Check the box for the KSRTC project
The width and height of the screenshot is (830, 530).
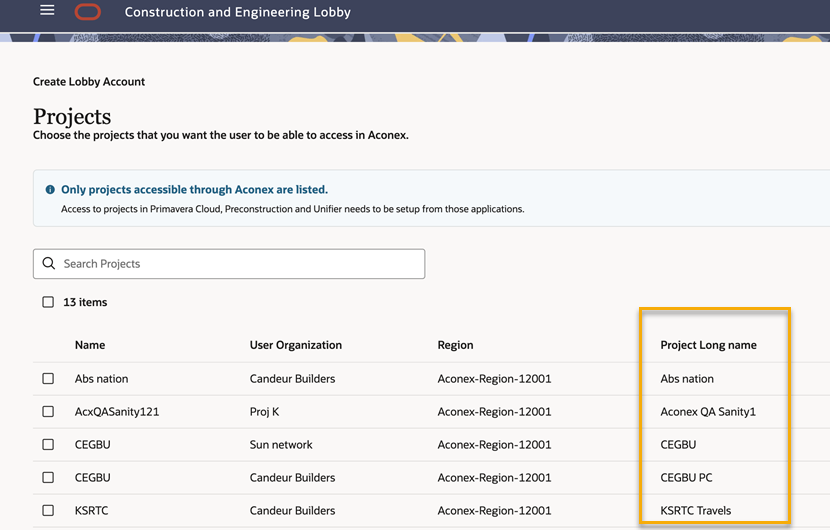click(x=48, y=510)
